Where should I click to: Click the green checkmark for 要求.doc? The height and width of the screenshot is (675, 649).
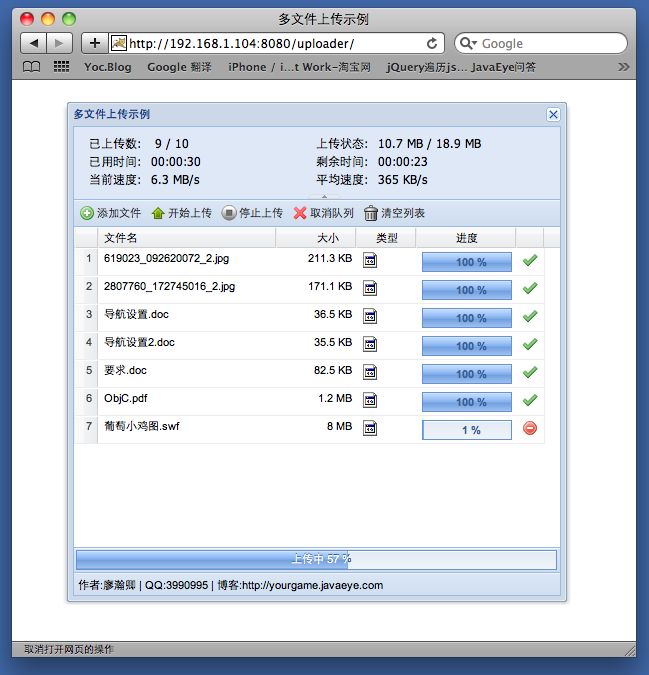pyautogui.click(x=530, y=372)
